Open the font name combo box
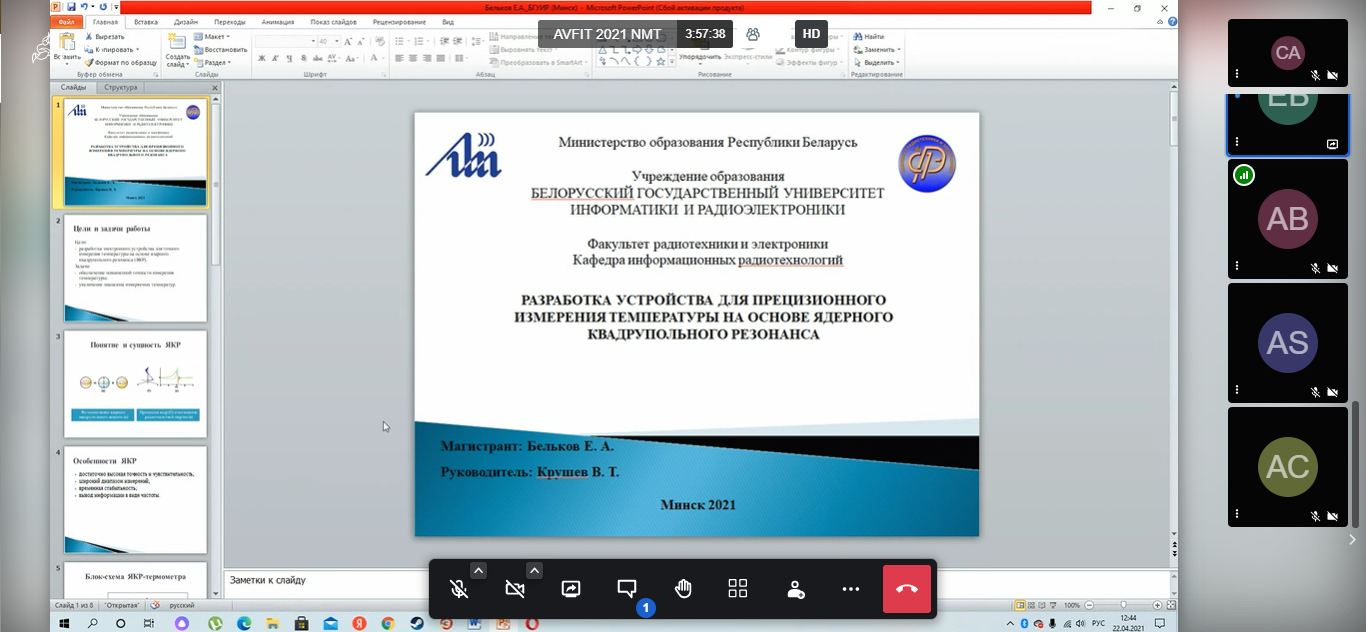 coord(286,41)
